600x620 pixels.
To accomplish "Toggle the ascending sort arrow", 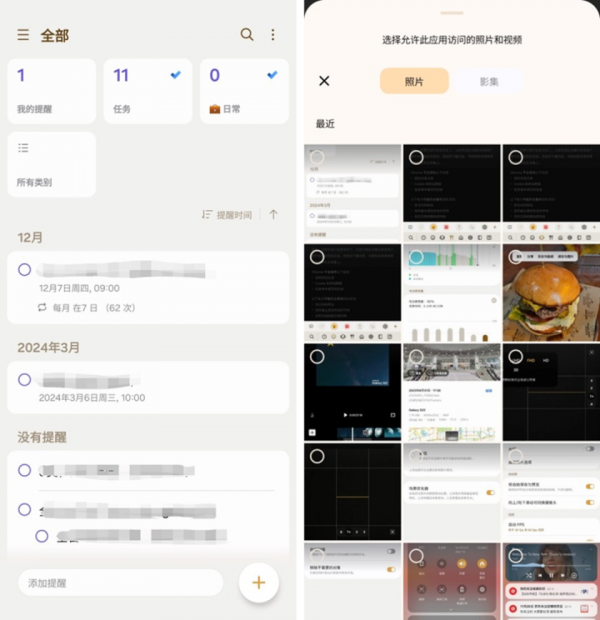I will 273,215.
